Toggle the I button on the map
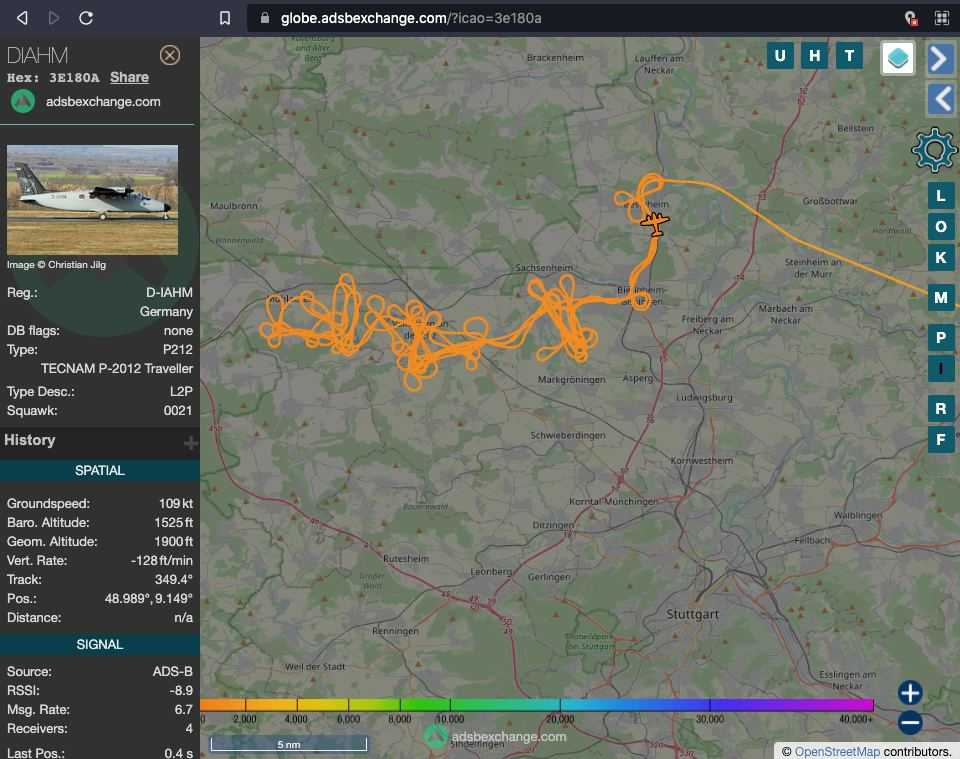The width and height of the screenshot is (960, 759). pyautogui.click(x=941, y=368)
